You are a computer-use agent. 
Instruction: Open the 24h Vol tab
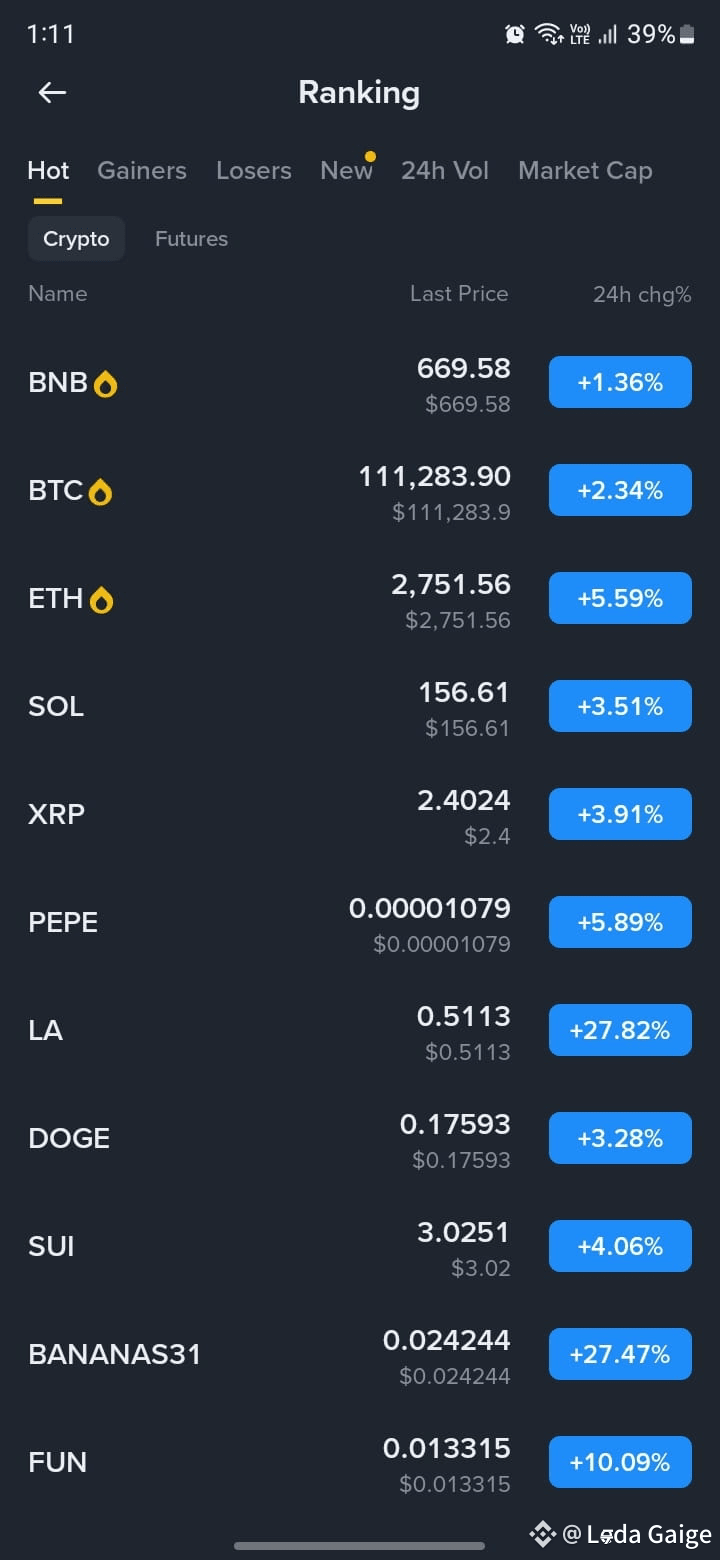[445, 171]
